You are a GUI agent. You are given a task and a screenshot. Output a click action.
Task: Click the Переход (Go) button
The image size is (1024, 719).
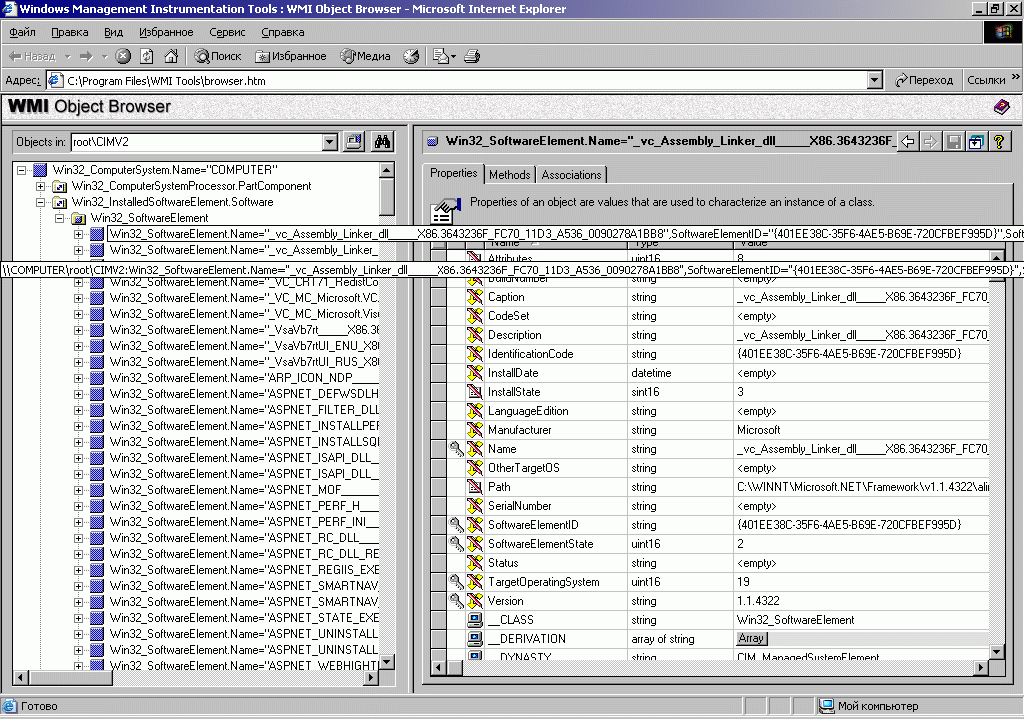click(923, 80)
